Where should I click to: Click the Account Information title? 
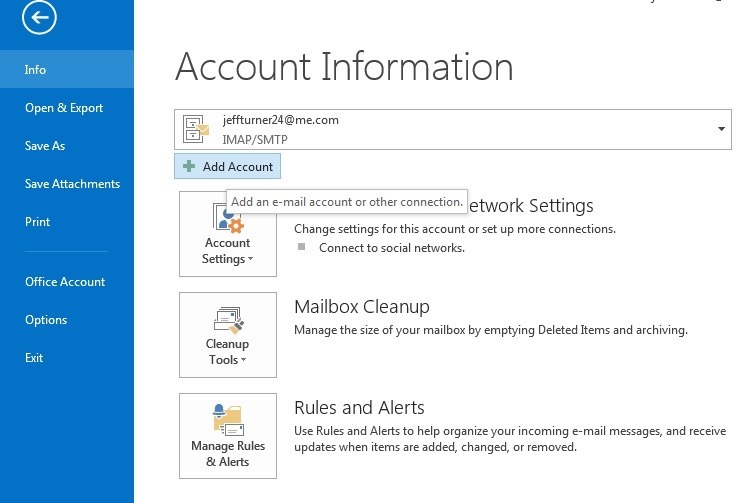(344, 67)
